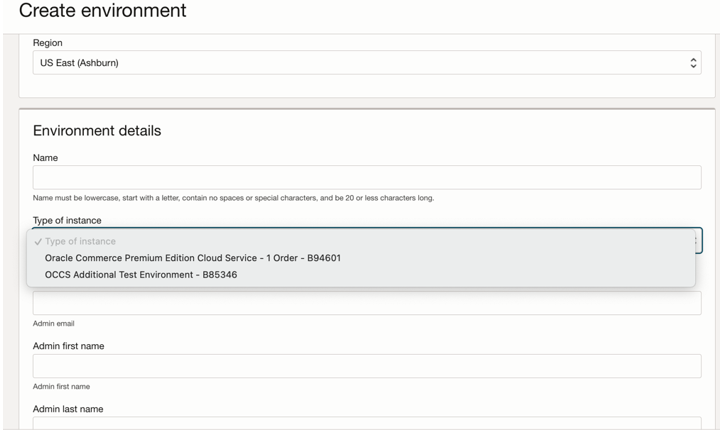Screen dimensions: 720x434
Task: Click the up-down chevron icon on Region select
Action: [693, 63]
